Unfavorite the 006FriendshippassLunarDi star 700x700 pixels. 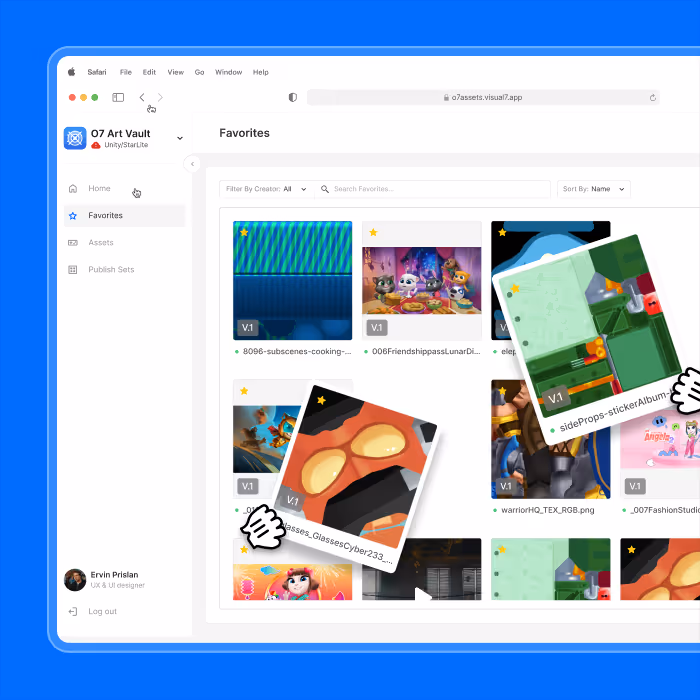pyautogui.click(x=373, y=233)
